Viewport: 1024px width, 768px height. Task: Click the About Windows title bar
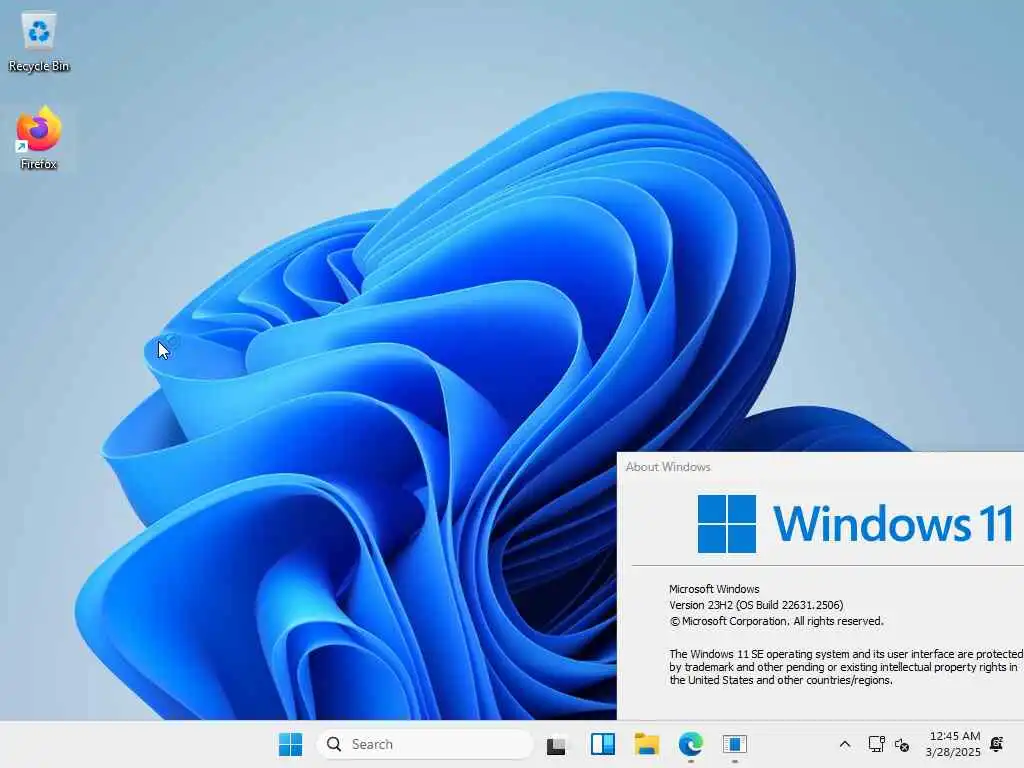pyautogui.click(x=820, y=467)
